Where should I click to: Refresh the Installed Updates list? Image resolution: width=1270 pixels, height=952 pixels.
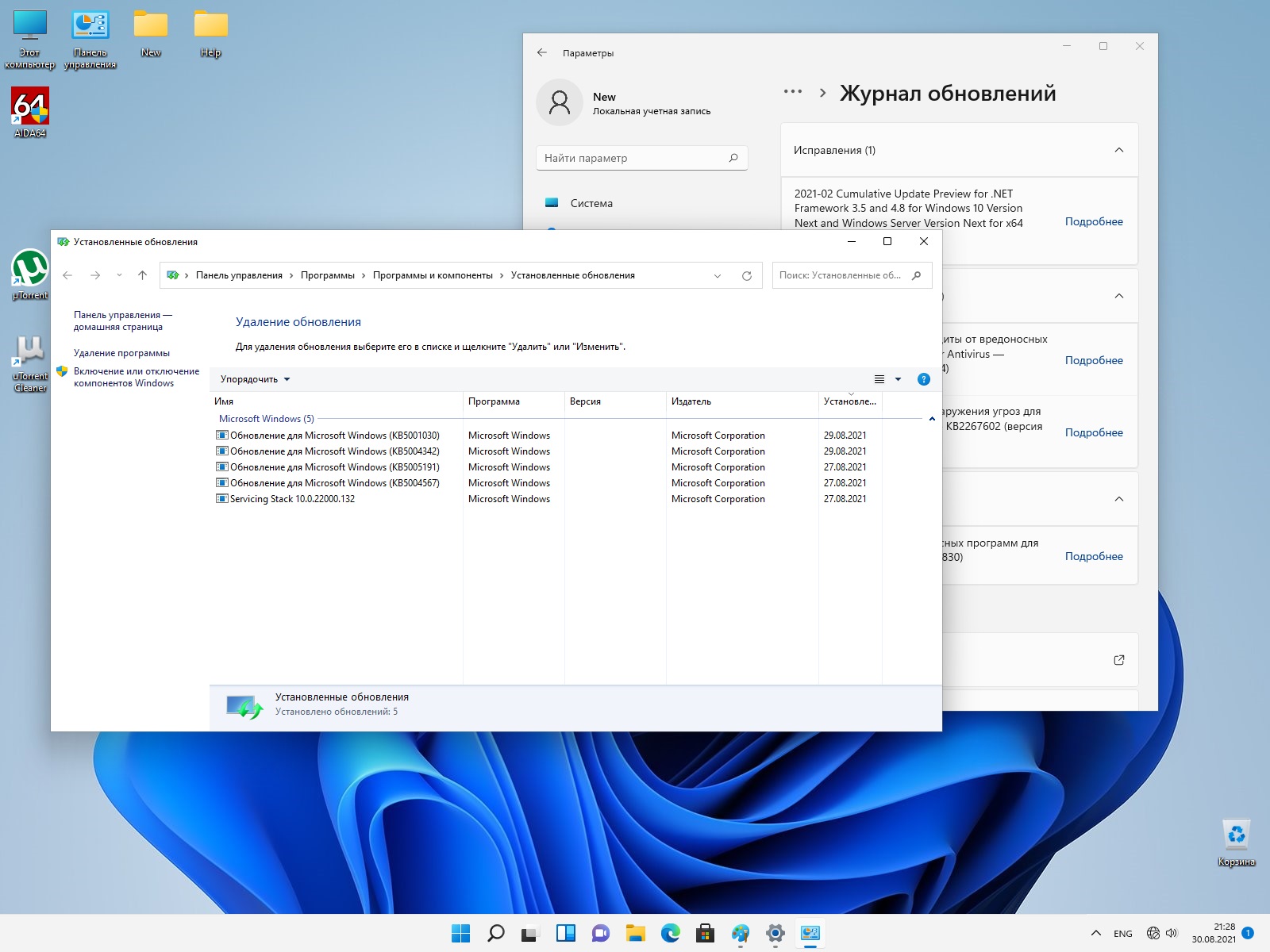747,276
